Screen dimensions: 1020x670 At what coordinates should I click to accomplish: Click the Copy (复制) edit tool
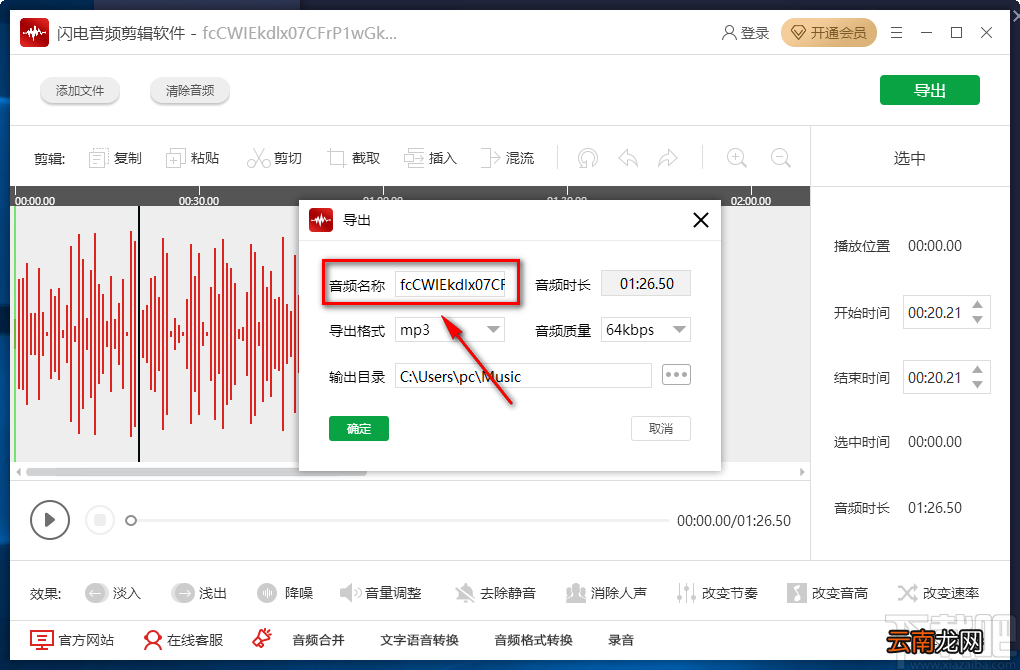point(115,158)
